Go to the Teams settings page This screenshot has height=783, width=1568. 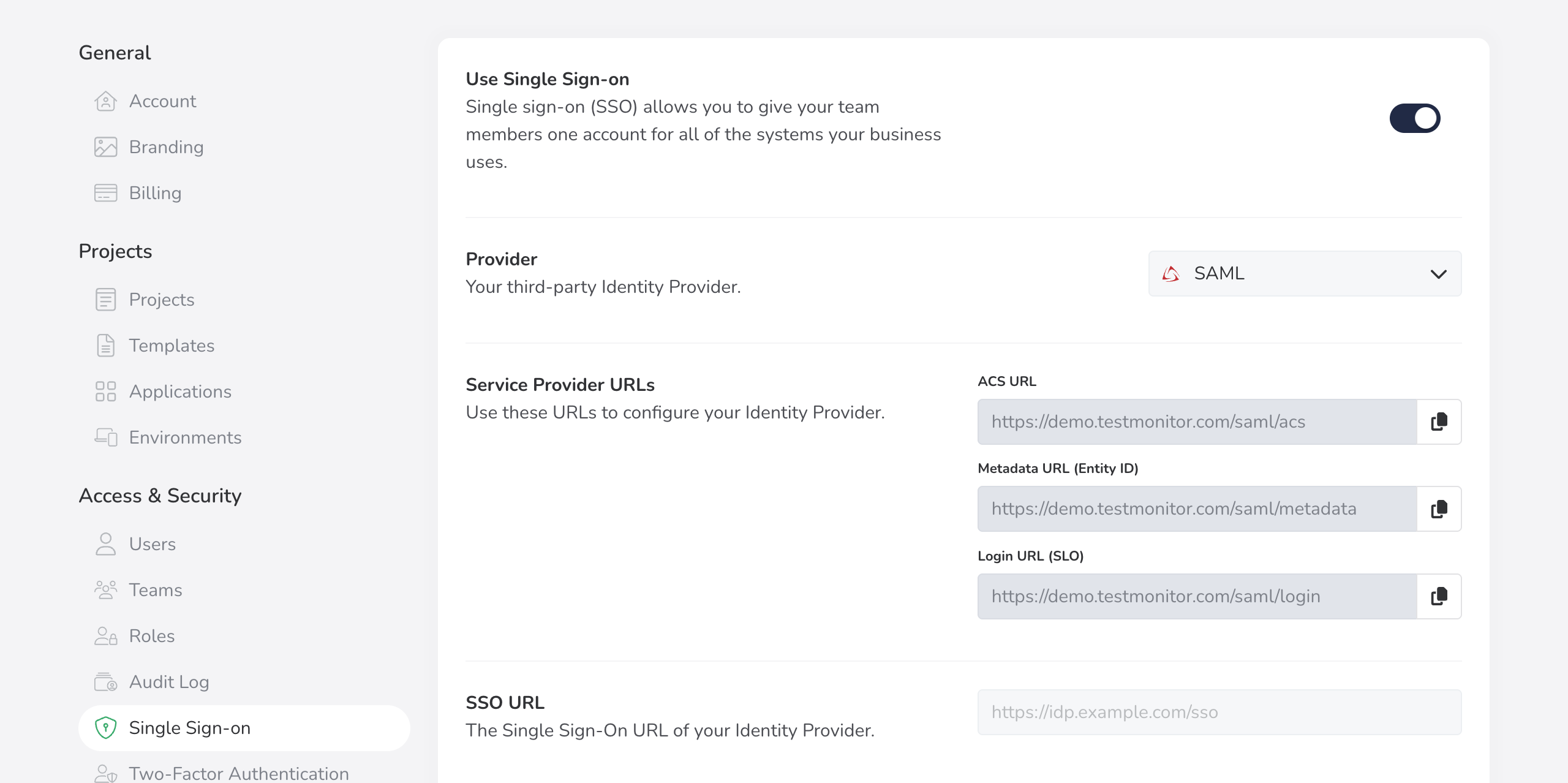click(x=156, y=590)
